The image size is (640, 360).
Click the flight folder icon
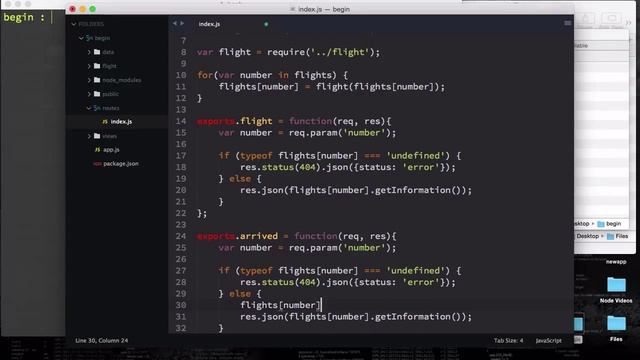pos(97,66)
